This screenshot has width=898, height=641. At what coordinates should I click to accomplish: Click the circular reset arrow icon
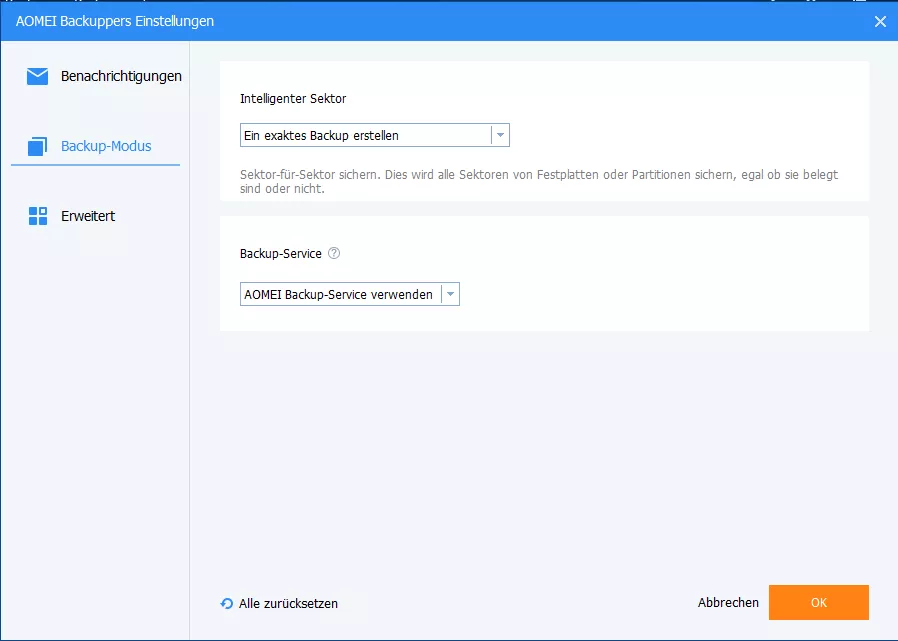coord(227,603)
